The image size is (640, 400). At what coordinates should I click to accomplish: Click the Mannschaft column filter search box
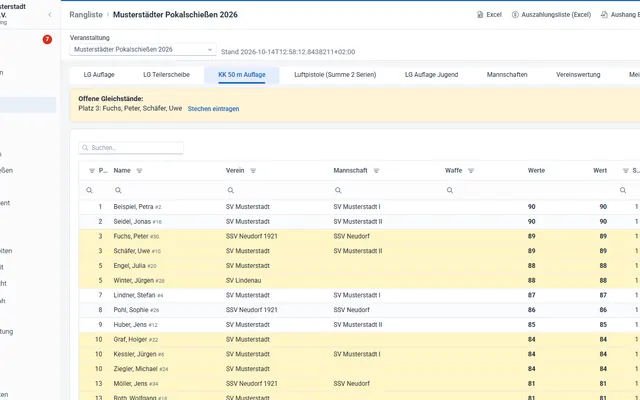385,190
